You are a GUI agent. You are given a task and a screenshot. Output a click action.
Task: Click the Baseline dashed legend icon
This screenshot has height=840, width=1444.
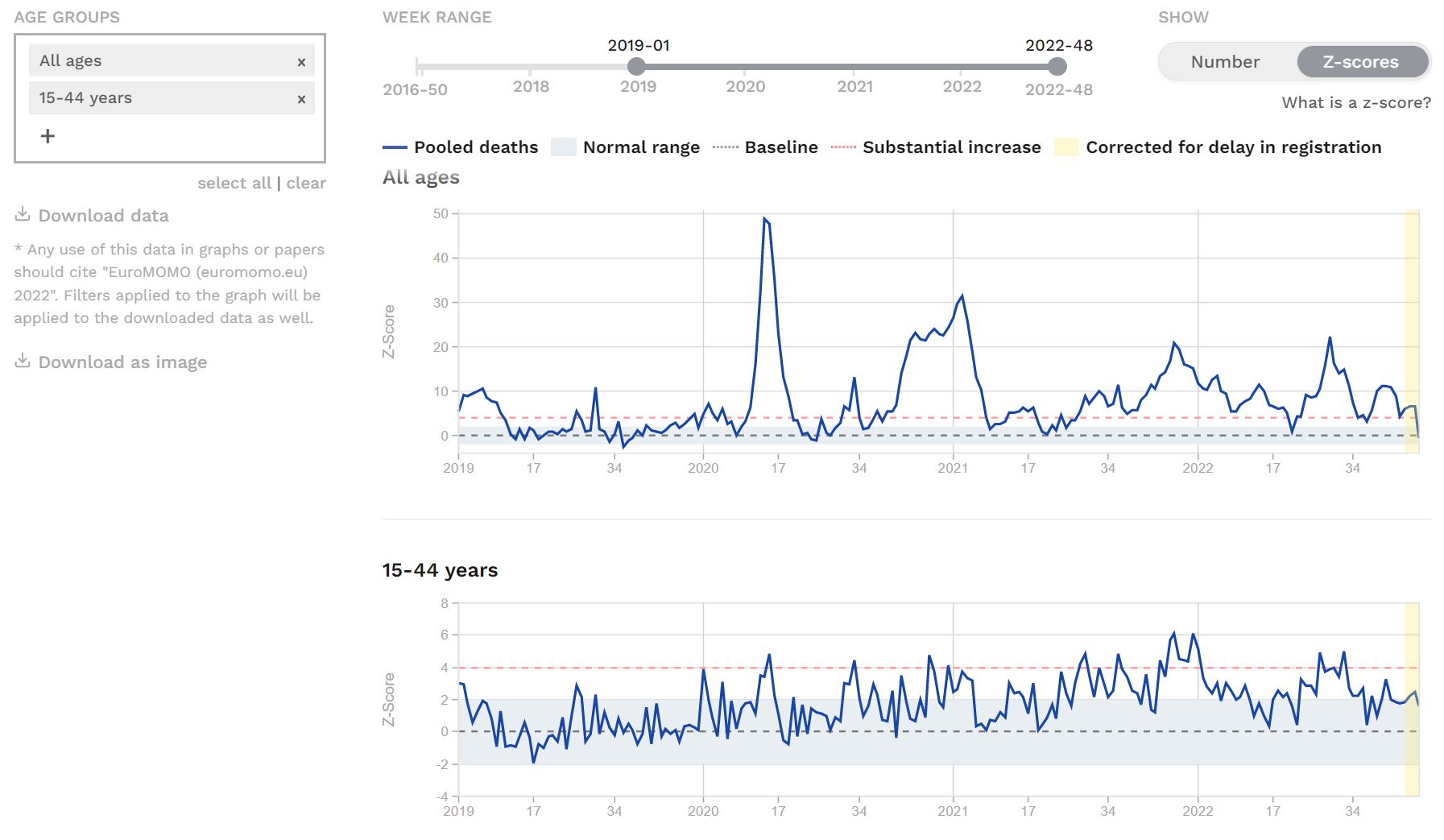(725, 147)
